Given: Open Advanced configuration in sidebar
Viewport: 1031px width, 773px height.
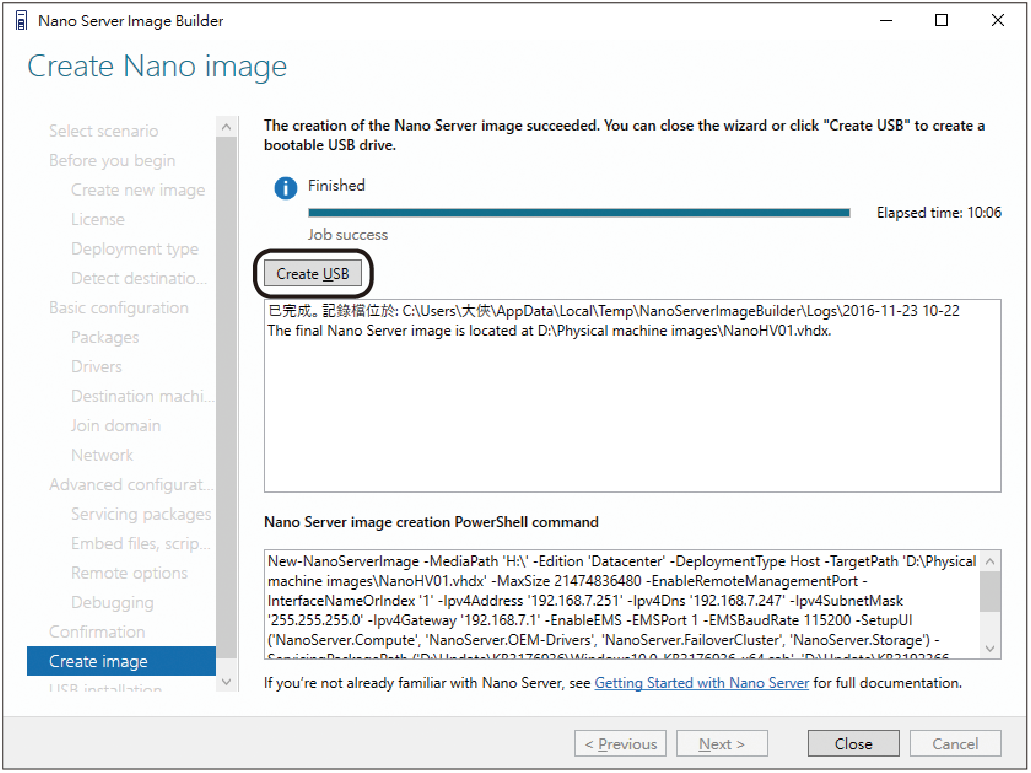Looking at the screenshot, I should (131, 484).
